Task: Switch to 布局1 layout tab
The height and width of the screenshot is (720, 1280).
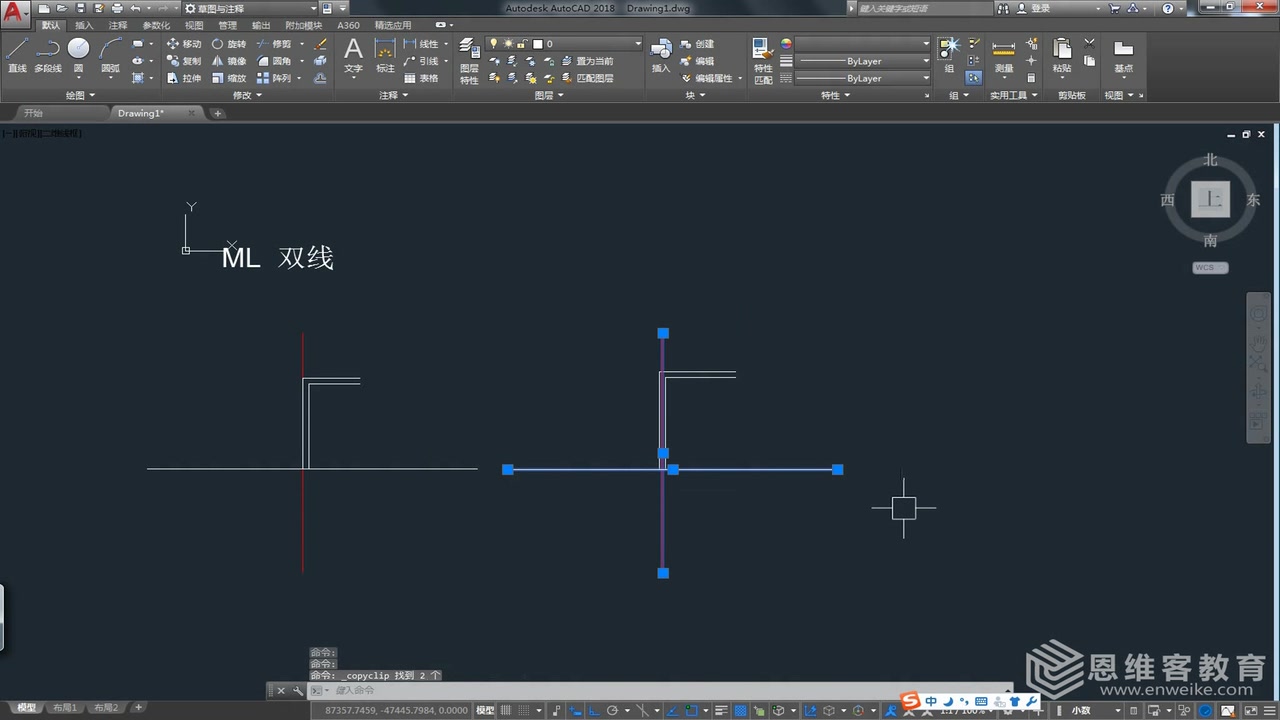Action: click(x=65, y=708)
